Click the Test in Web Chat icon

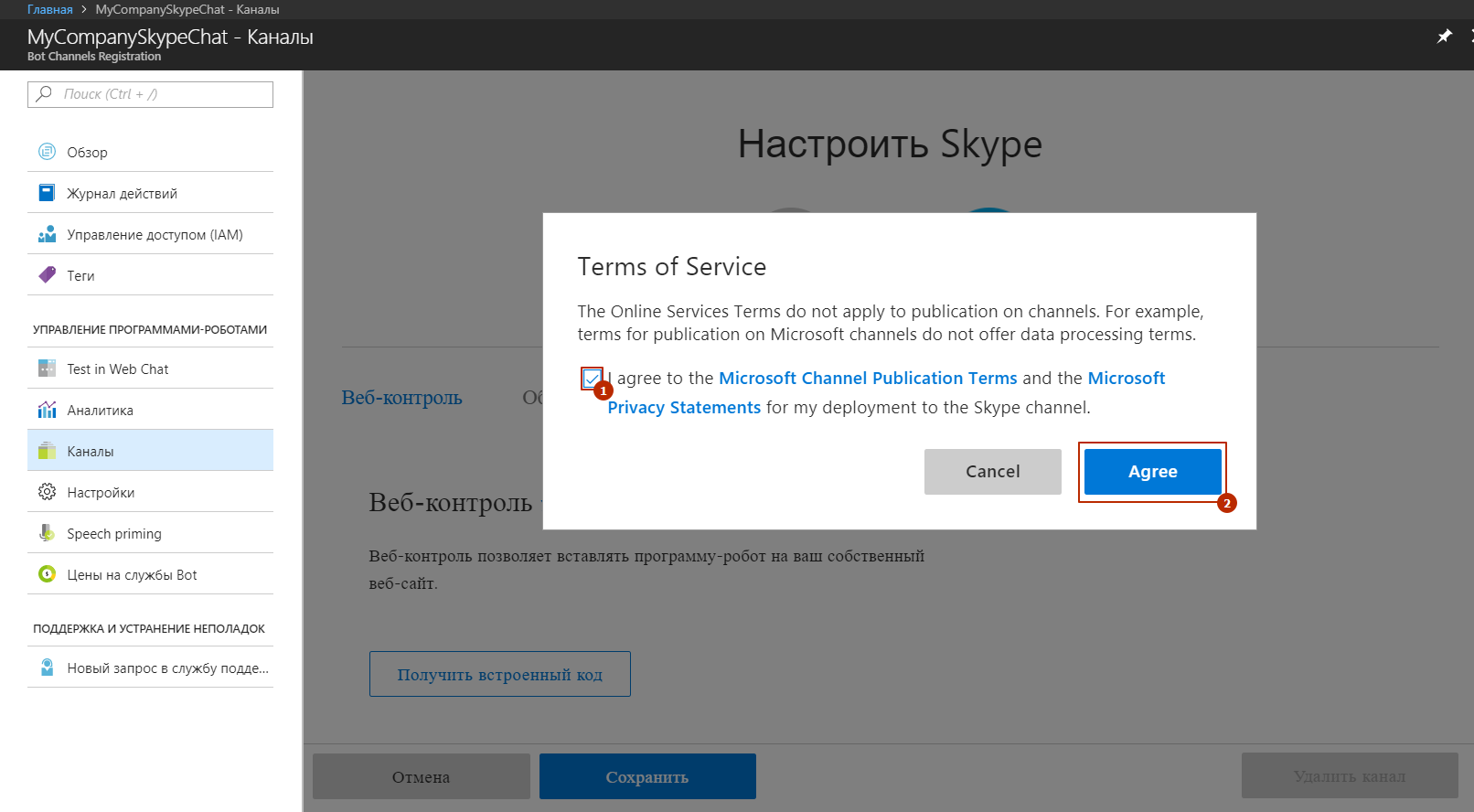(x=47, y=369)
